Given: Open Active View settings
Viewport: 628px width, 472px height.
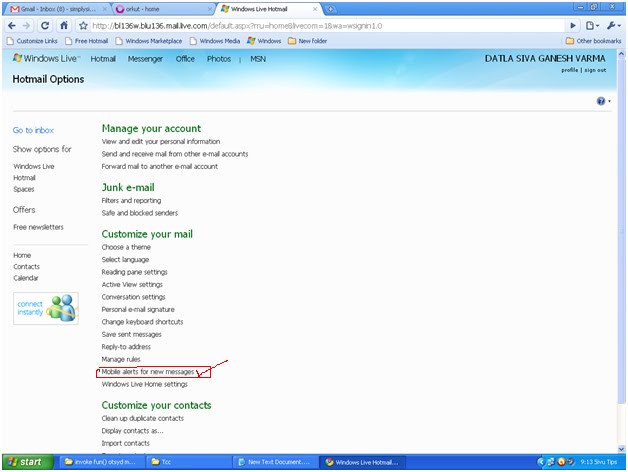Looking at the screenshot, I should pos(132,284).
